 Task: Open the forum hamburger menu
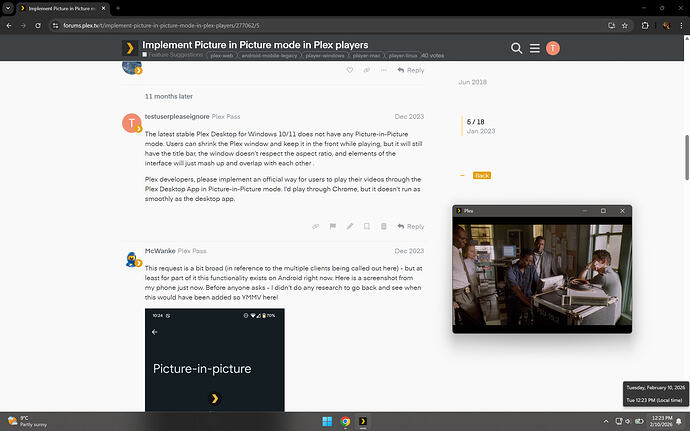coord(535,48)
